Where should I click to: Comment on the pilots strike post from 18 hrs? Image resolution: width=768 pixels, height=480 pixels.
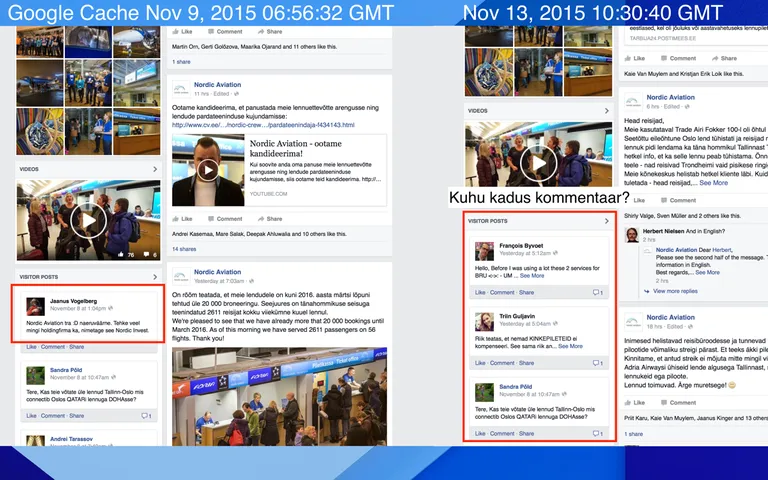pos(678,403)
